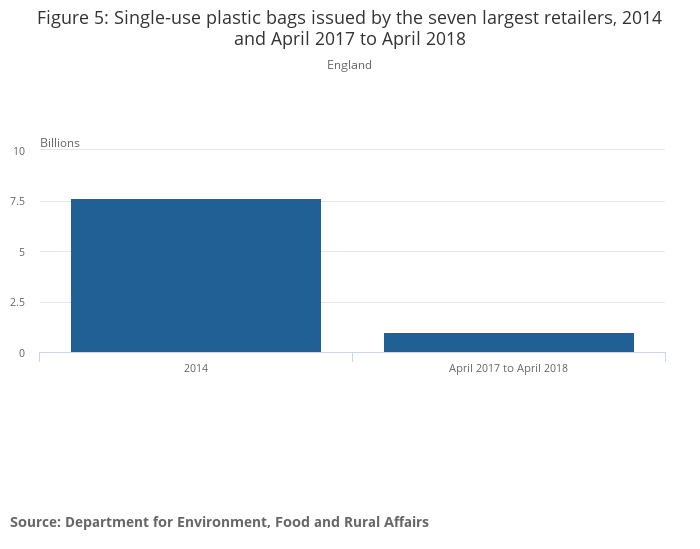Click the Figure 5 chart title
700x549 pixels.
[349, 29]
